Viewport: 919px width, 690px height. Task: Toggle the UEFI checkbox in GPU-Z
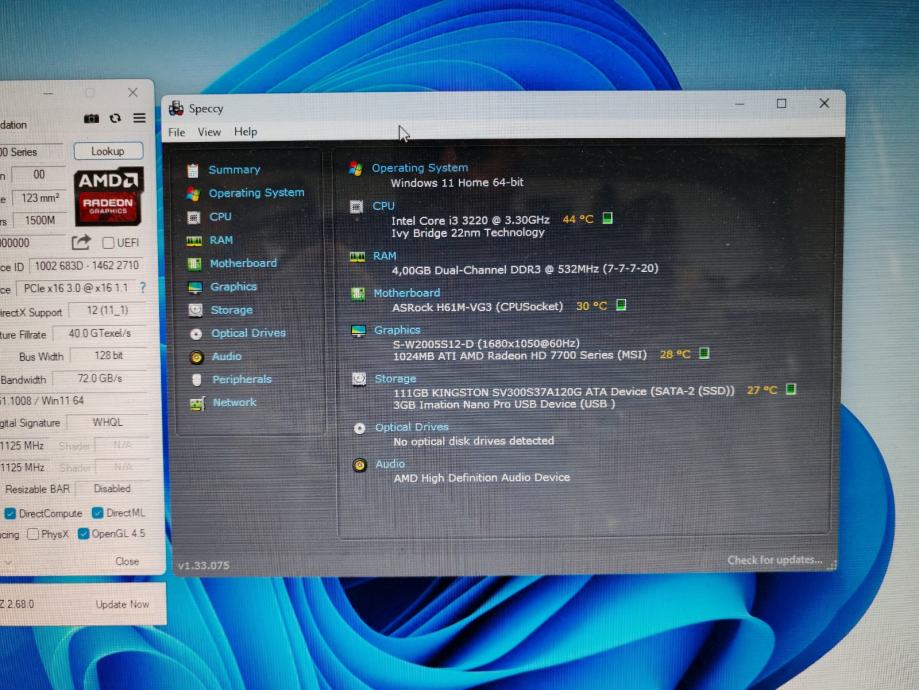click(x=108, y=243)
